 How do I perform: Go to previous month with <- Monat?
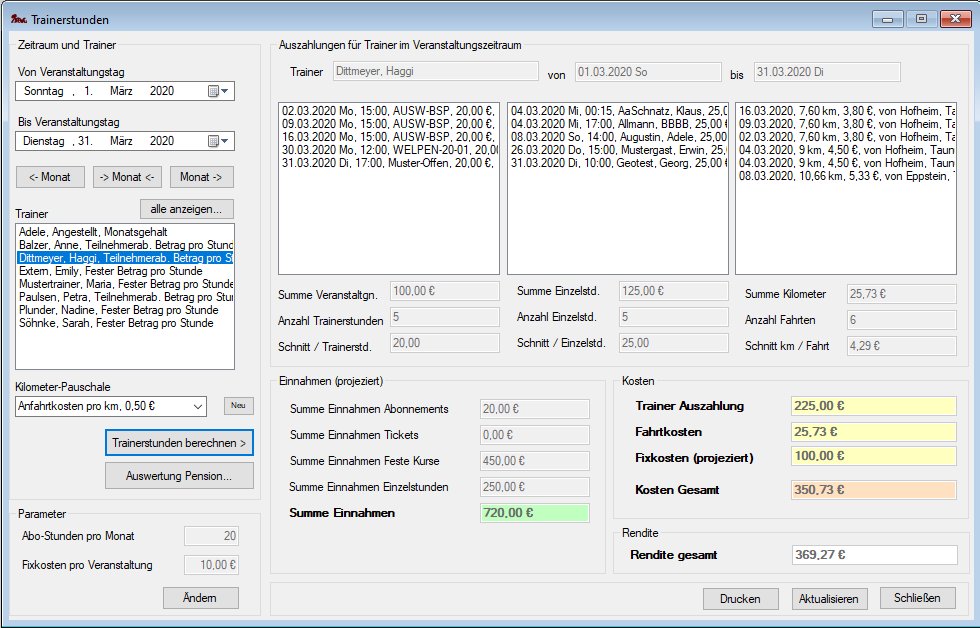pos(50,177)
